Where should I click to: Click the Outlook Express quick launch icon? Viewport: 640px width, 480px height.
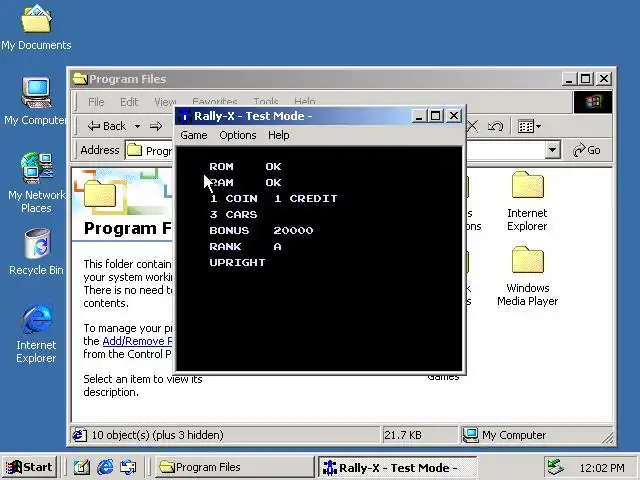click(128, 467)
